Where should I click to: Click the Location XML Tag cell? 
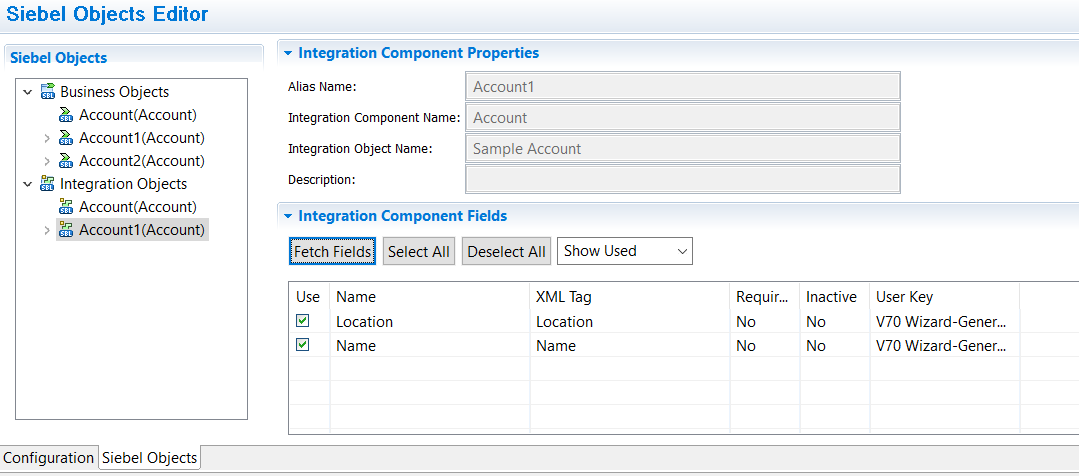click(x=630, y=321)
